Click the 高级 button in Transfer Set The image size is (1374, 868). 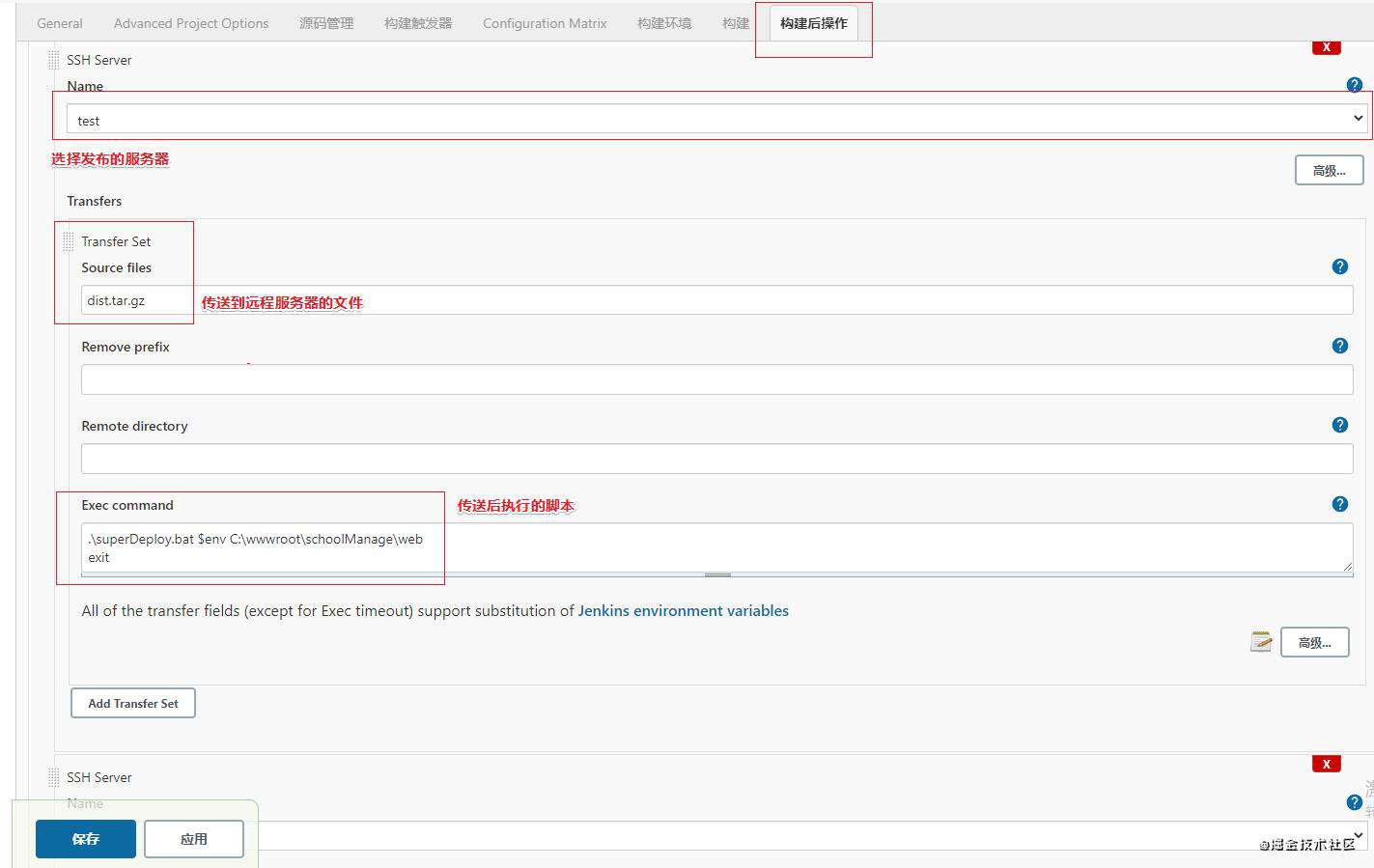[1314, 642]
